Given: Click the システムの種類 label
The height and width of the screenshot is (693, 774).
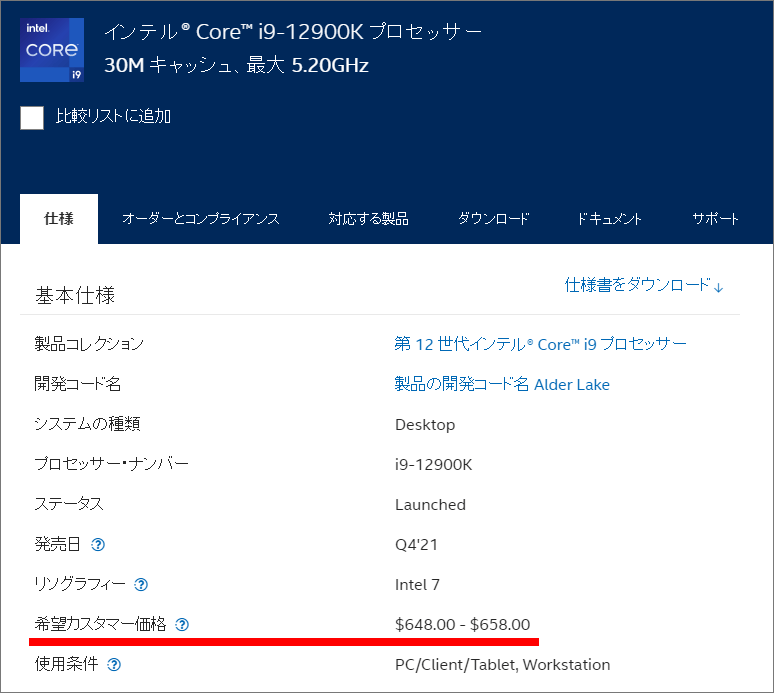Looking at the screenshot, I should pyautogui.click(x=87, y=424).
